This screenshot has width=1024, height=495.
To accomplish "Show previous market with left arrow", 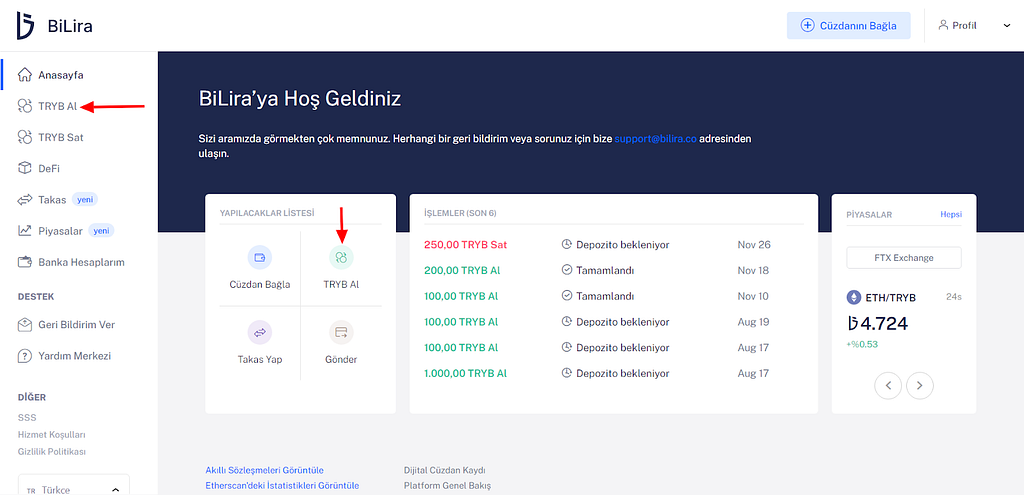I will pos(888,385).
